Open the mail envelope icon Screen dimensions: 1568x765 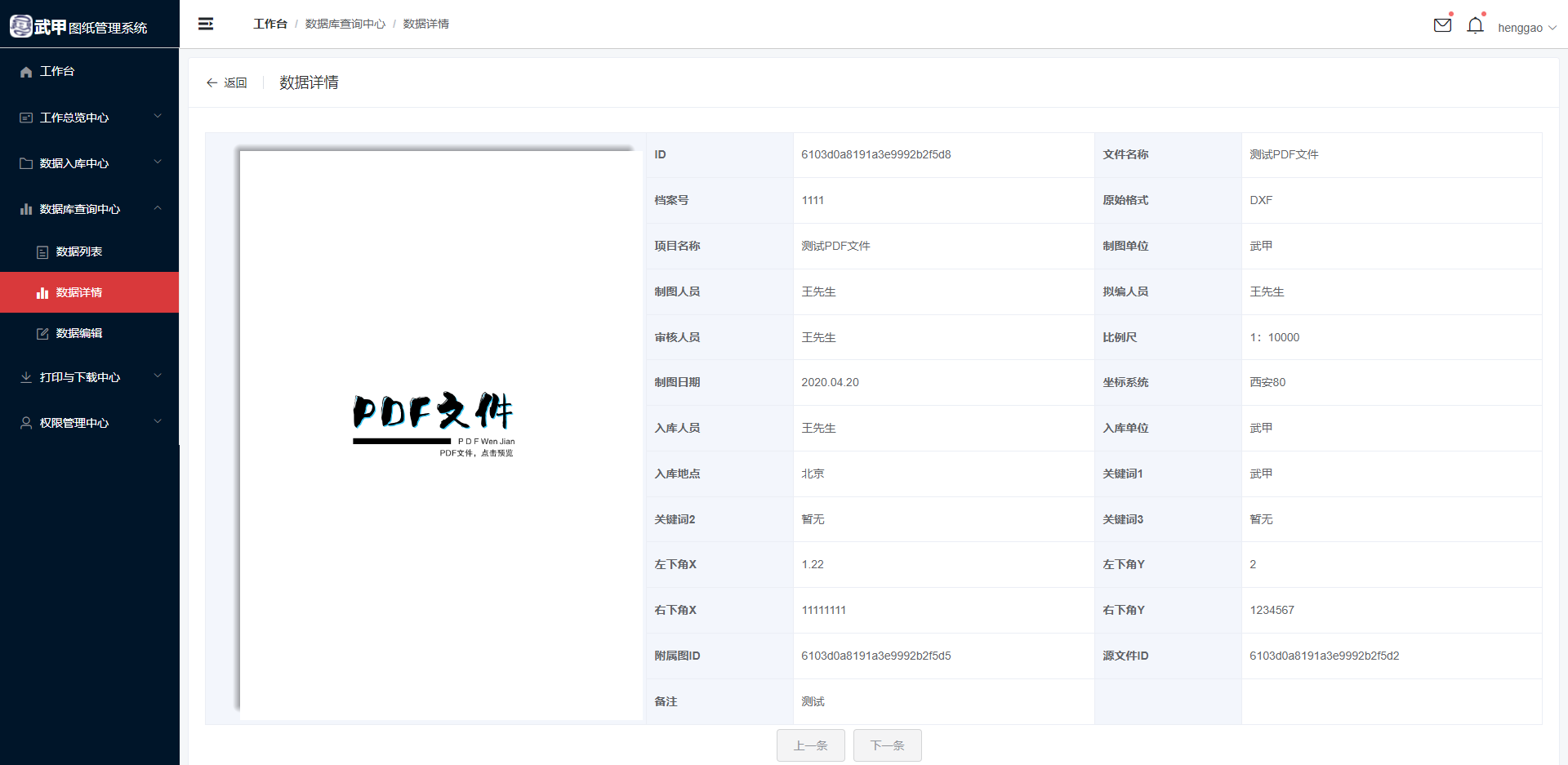(1442, 25)
